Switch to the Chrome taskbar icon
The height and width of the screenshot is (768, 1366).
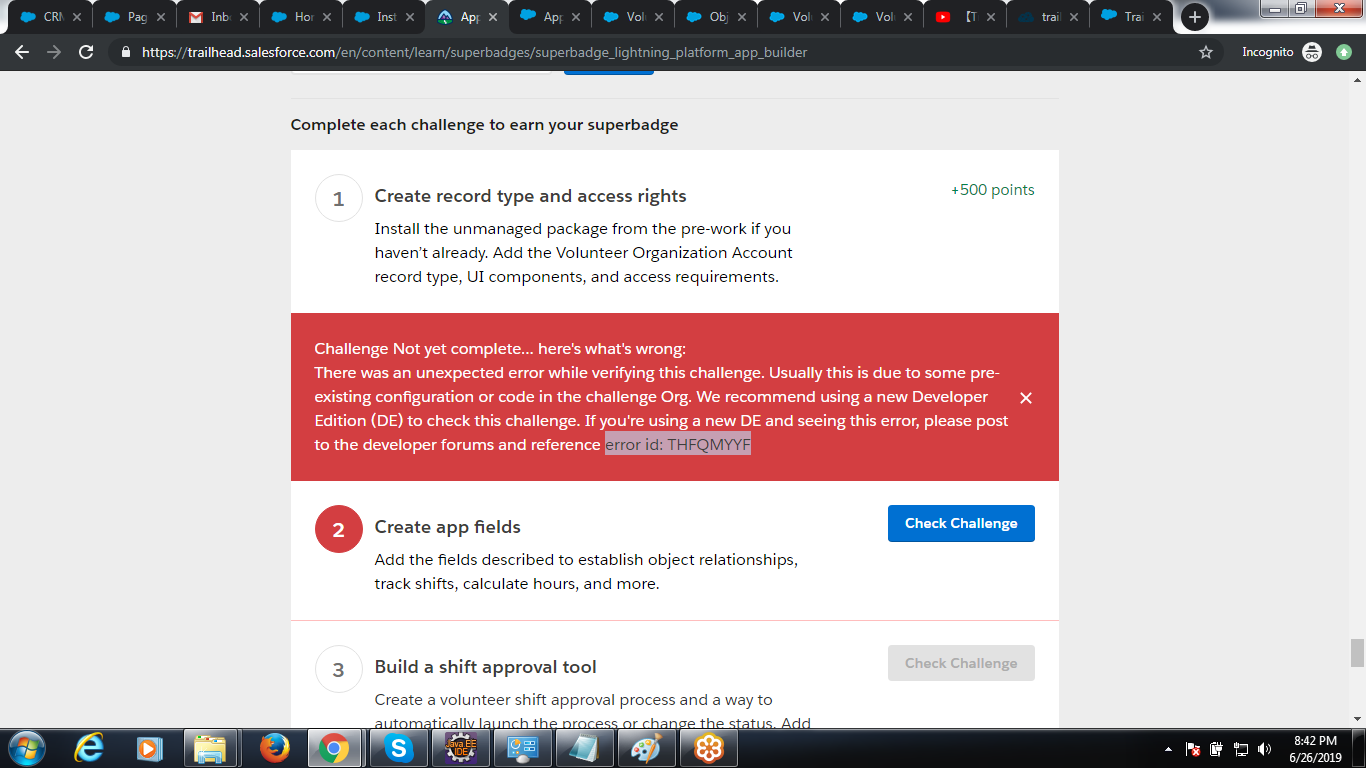tap(333, 748)
